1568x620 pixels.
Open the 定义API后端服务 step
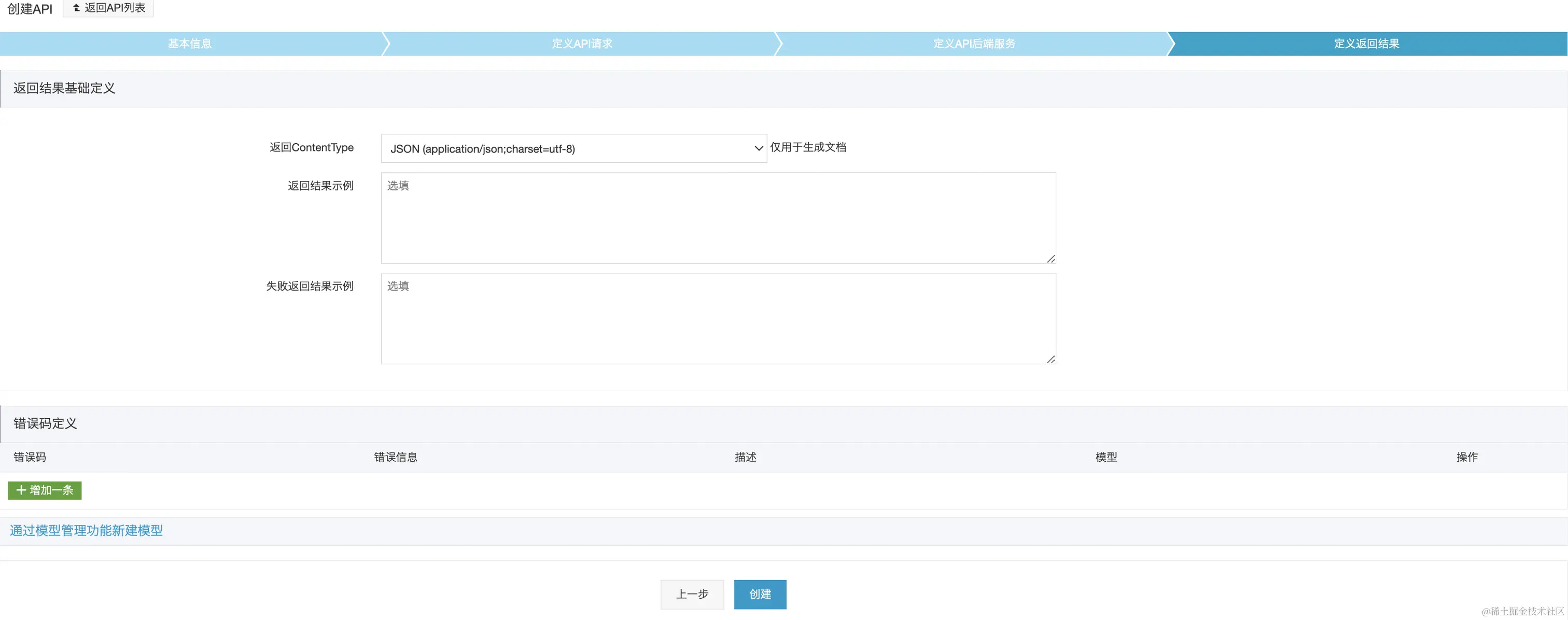coord(974,44)
